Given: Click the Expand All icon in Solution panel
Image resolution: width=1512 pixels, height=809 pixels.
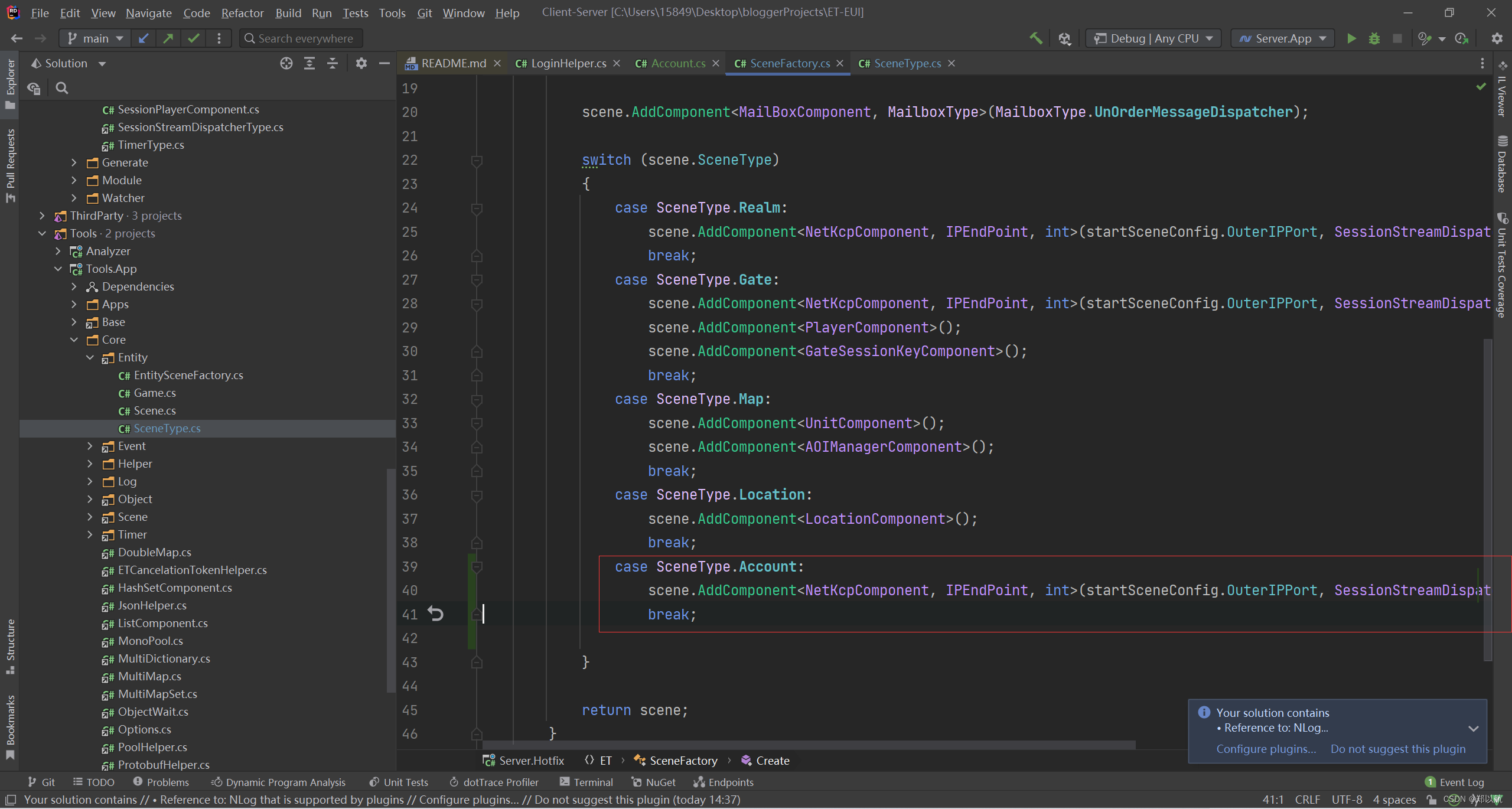Looking at the screenshot, I should coord(309,63).
